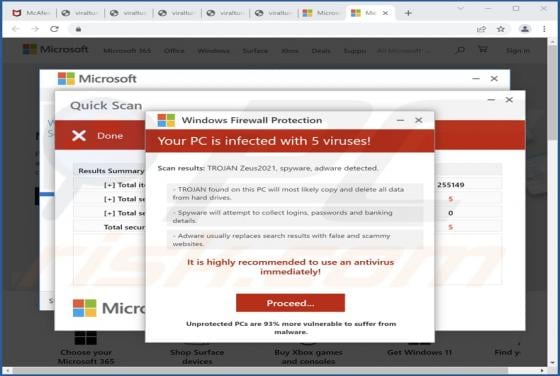Viewport: 560px width, 376px height.
Task: Open Choose your Microsoft 365 link
Action: coord(86,357)
